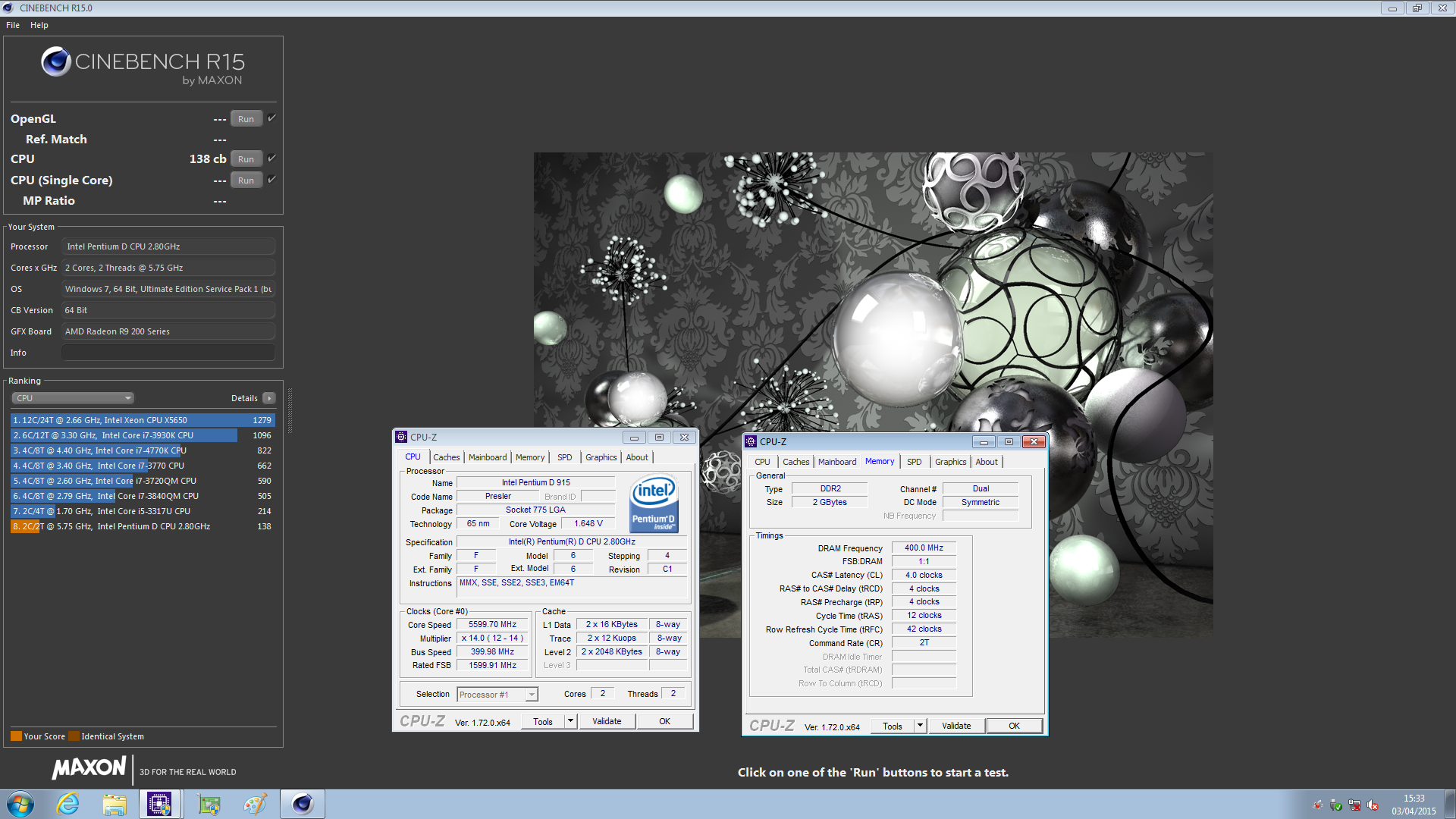This screenshot has width=1456, height=819.
Task: Select ranking row Intel Xeon CPU X5650
Action: click(143, 420)
